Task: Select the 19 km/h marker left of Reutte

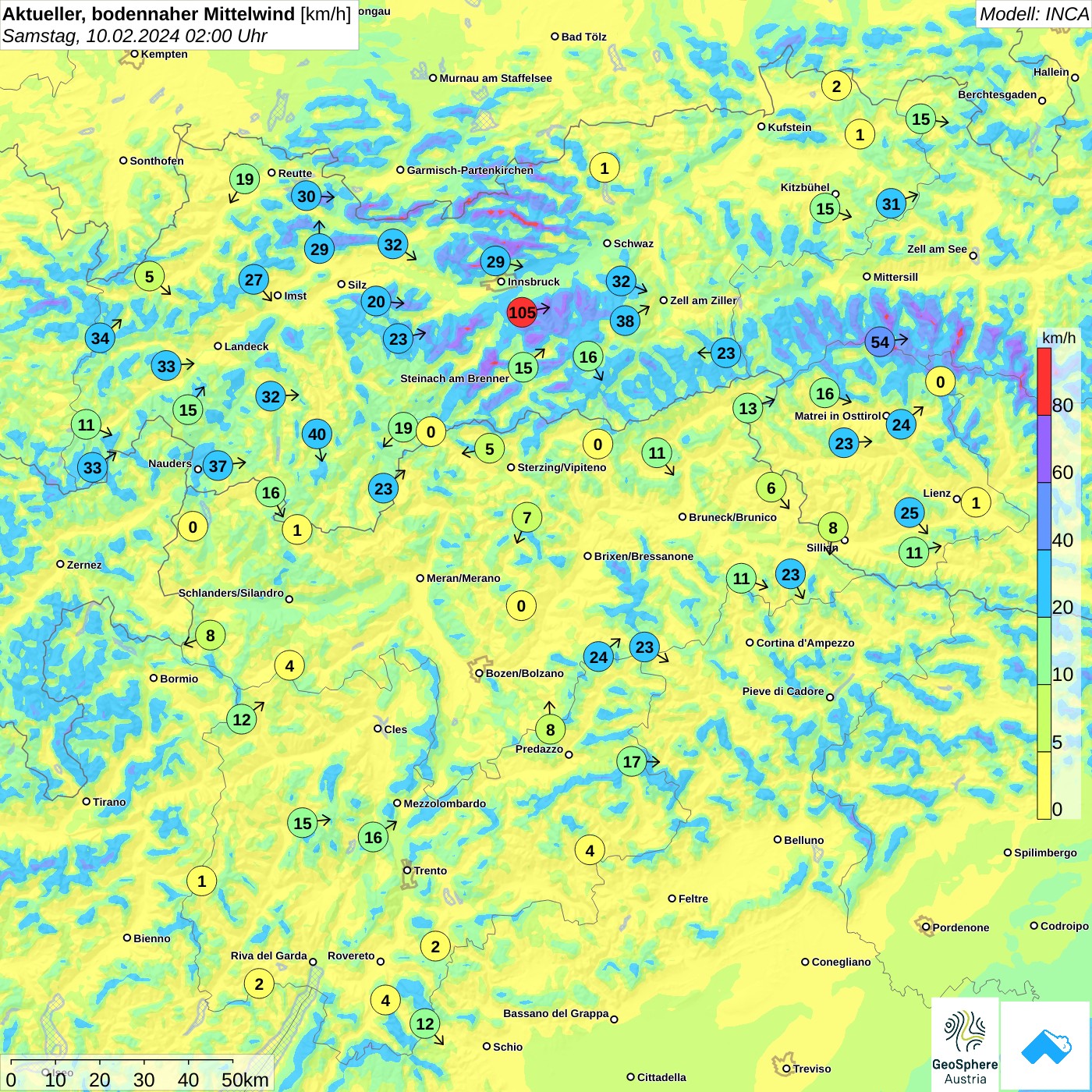Action: tap(245, 179)
